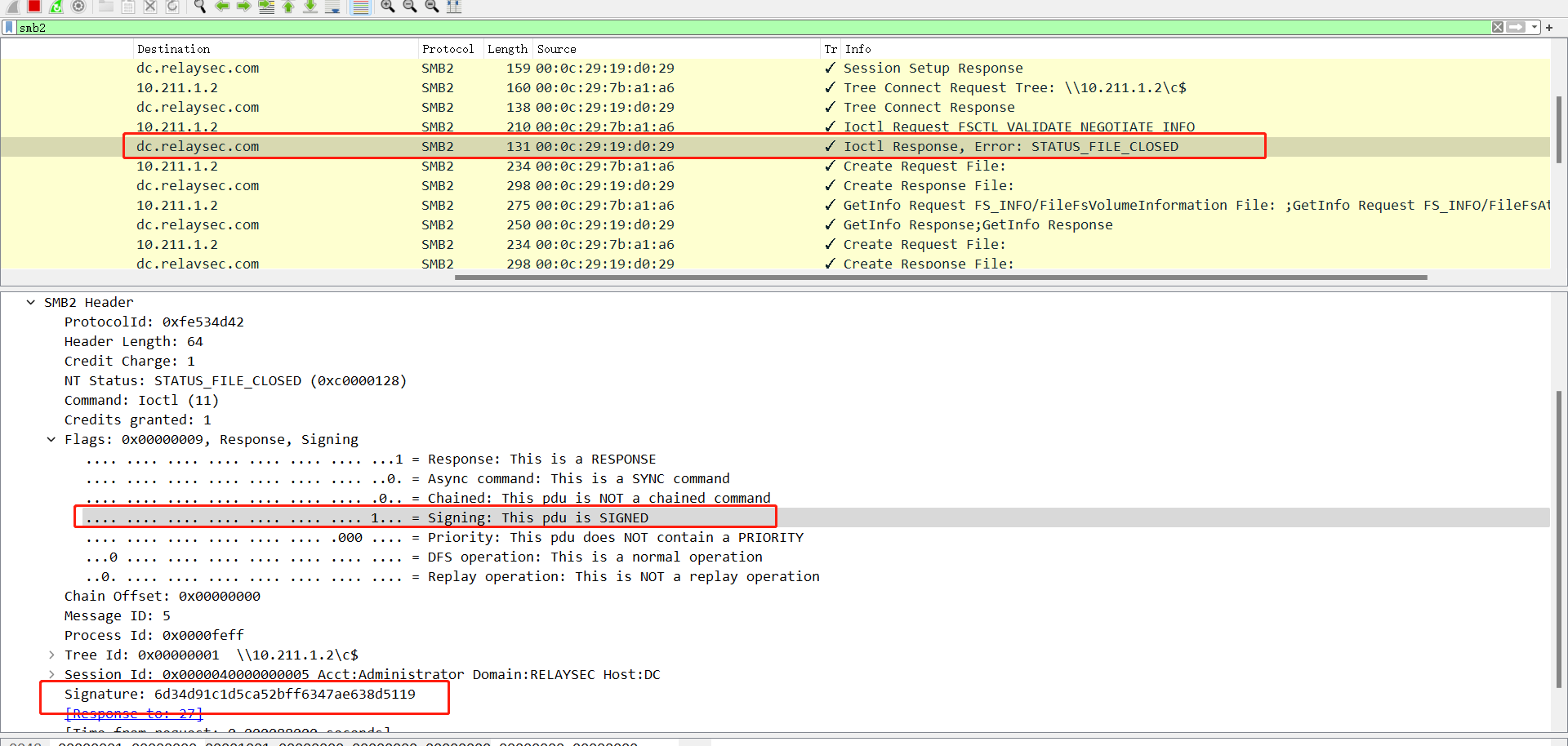Viewport: 1568px width, 746px height.
Task: Select the Async command flag row
Action: [x=408, y=478]
